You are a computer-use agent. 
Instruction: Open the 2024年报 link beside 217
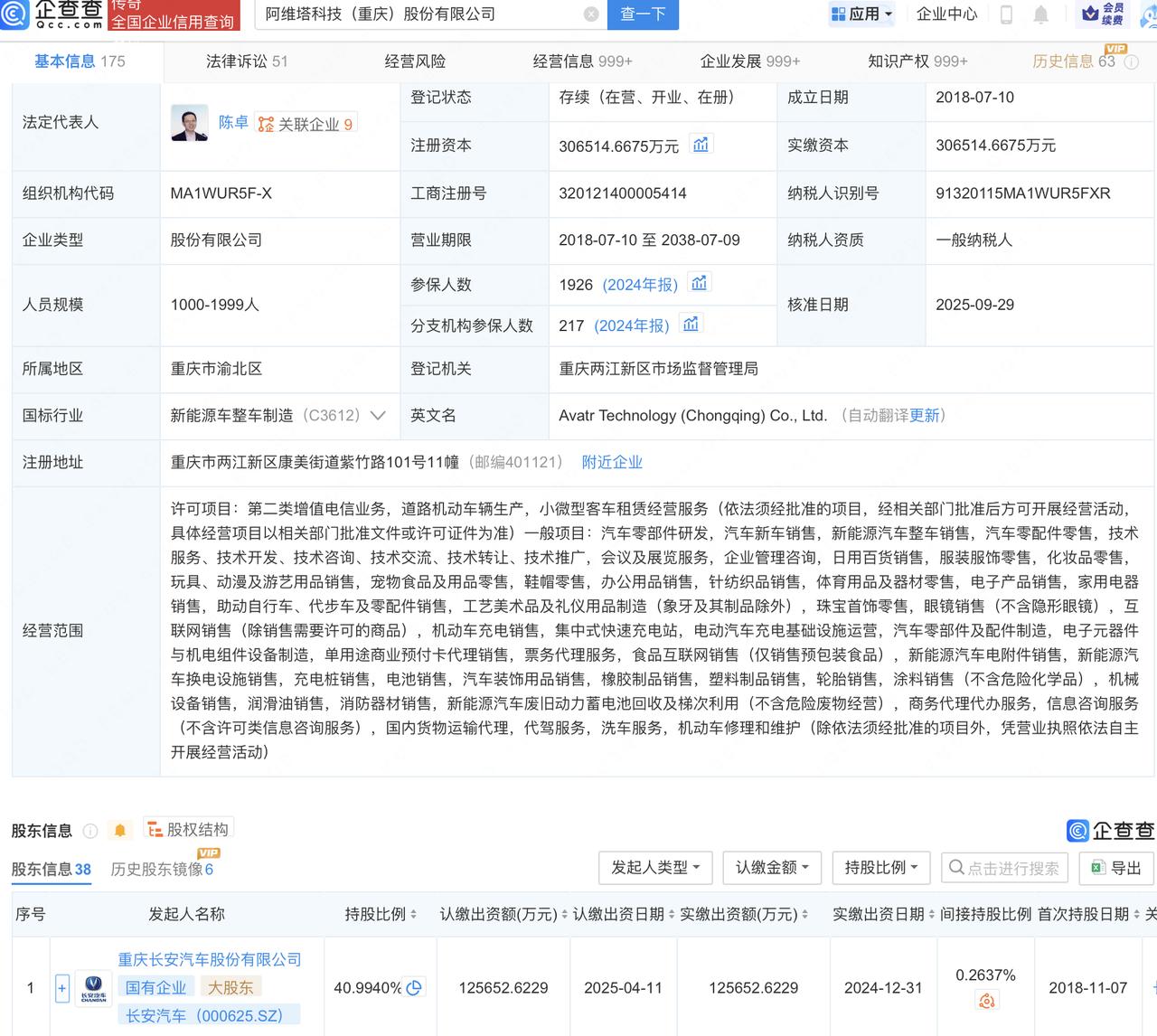coord(632,325)
